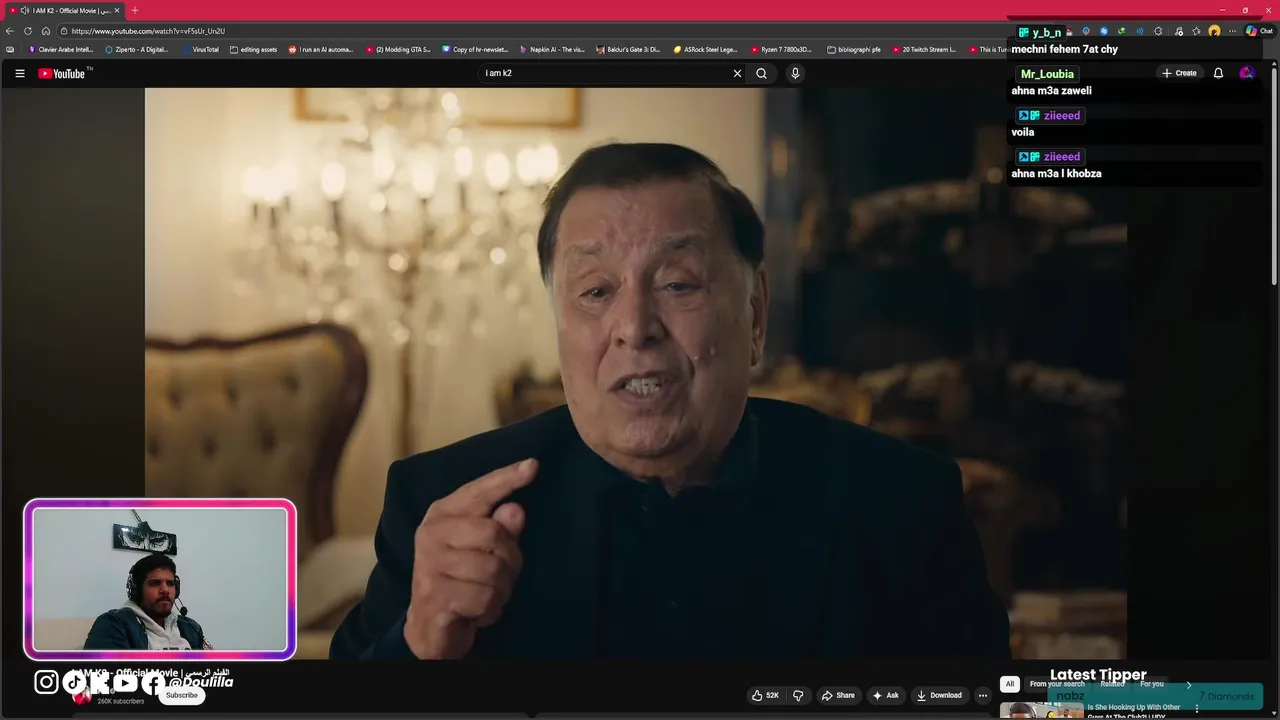Click inside the YouTube search box
1280x720 pixels.
pos(605,73)
